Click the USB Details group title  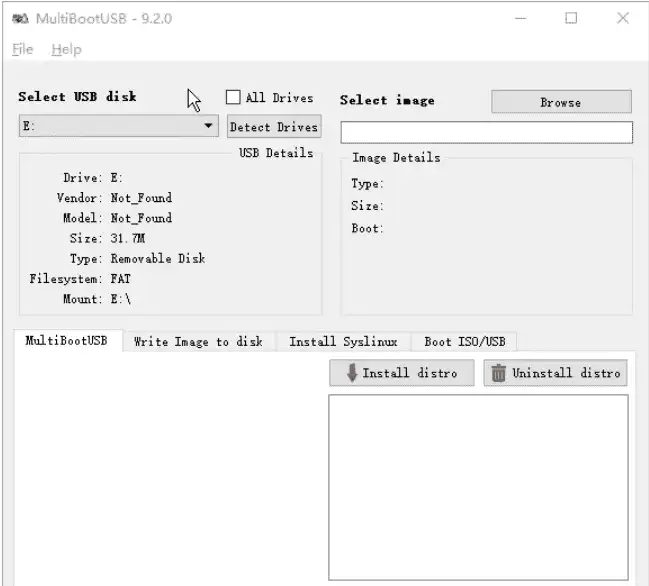276,153
